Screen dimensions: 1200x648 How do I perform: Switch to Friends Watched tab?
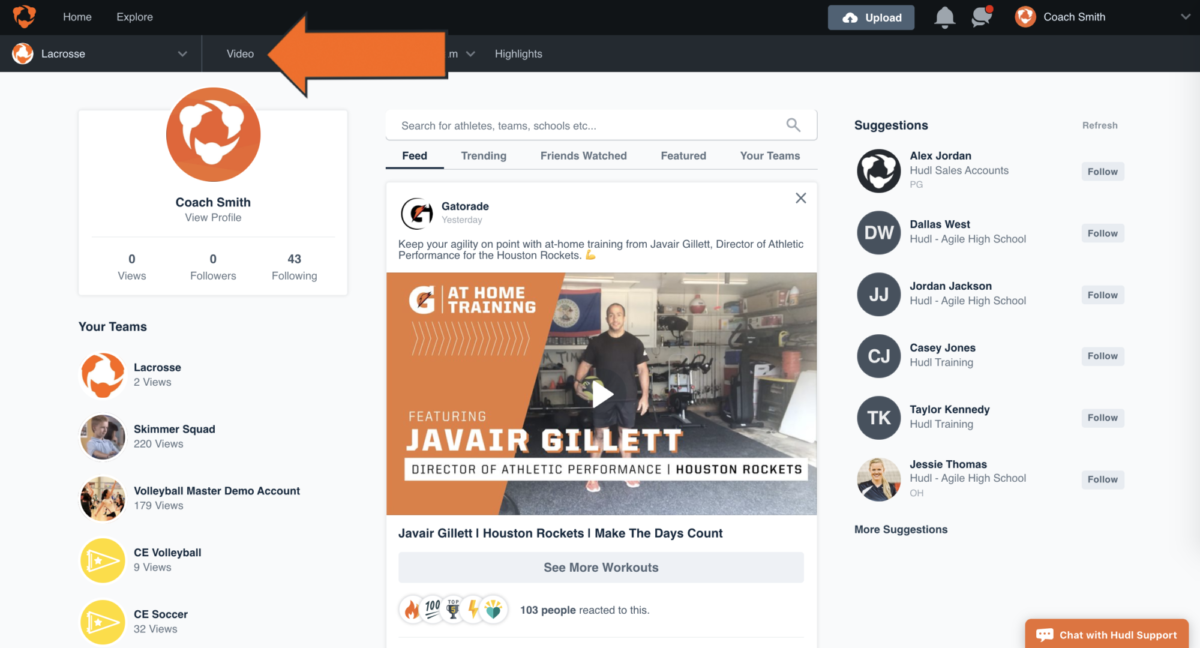click(x=583, y=156)
